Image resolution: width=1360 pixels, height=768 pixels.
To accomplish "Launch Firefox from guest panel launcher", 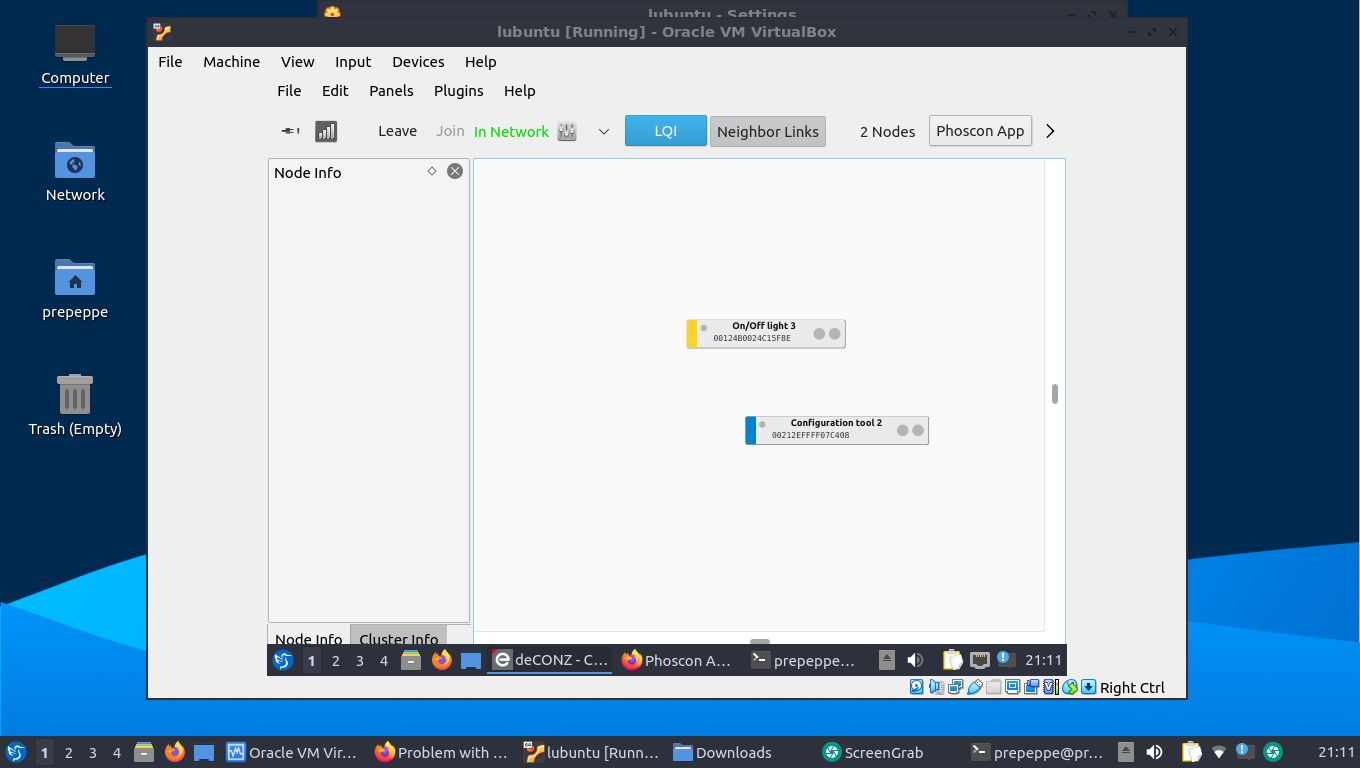I will tap(441, 660).
